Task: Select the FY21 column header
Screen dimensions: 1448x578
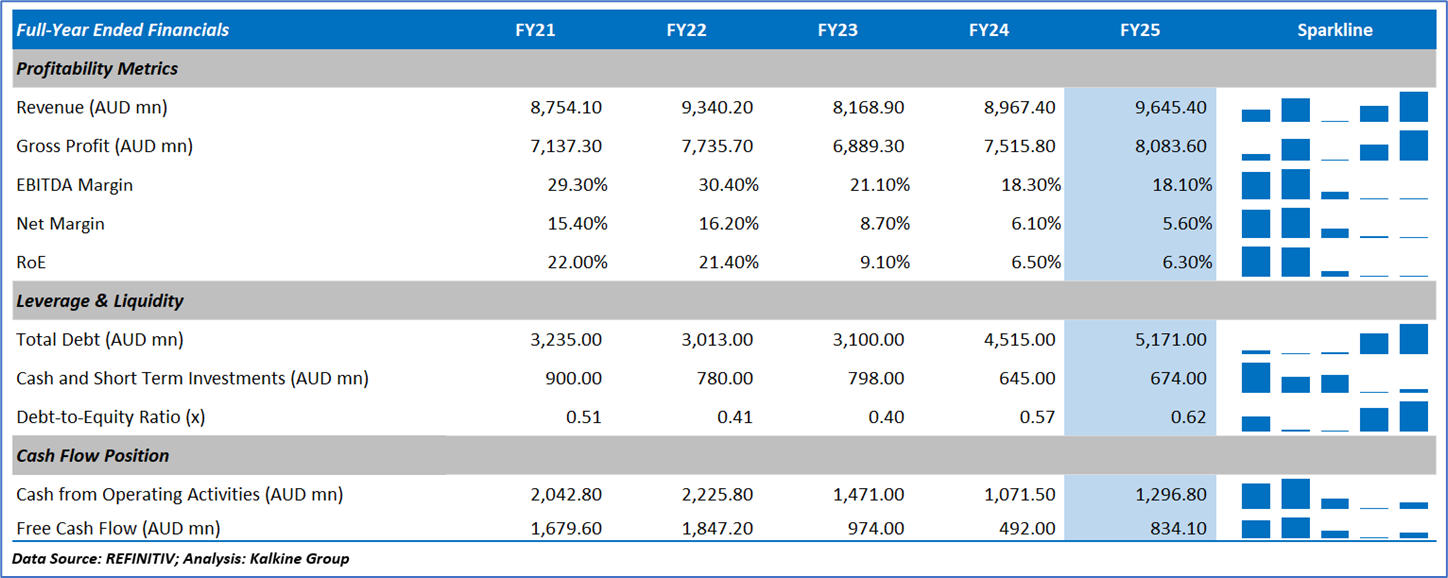Action: 535,30
